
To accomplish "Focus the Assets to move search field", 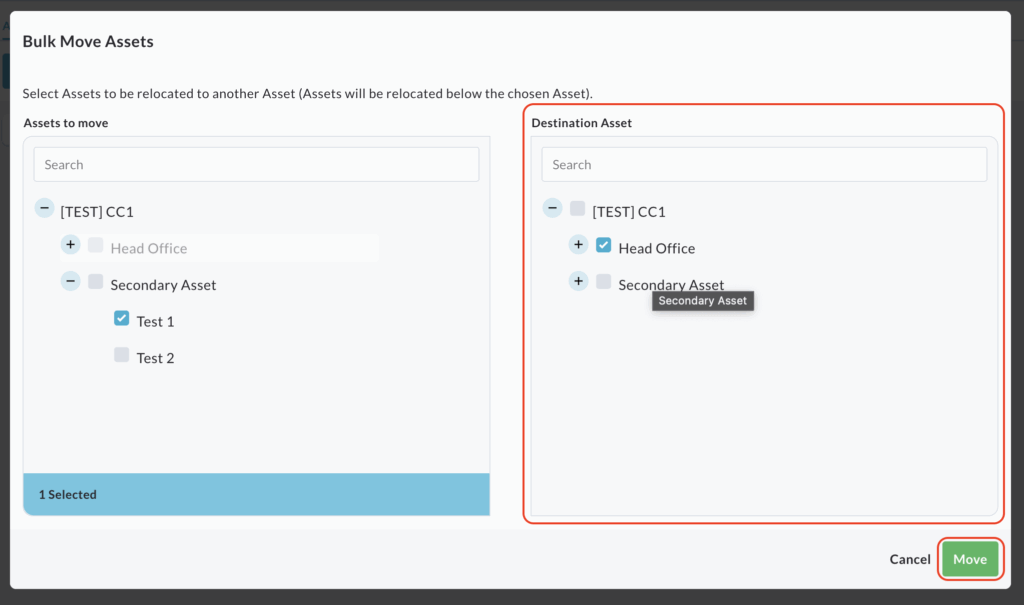I will pyautogui.click(x=256, y=165).
